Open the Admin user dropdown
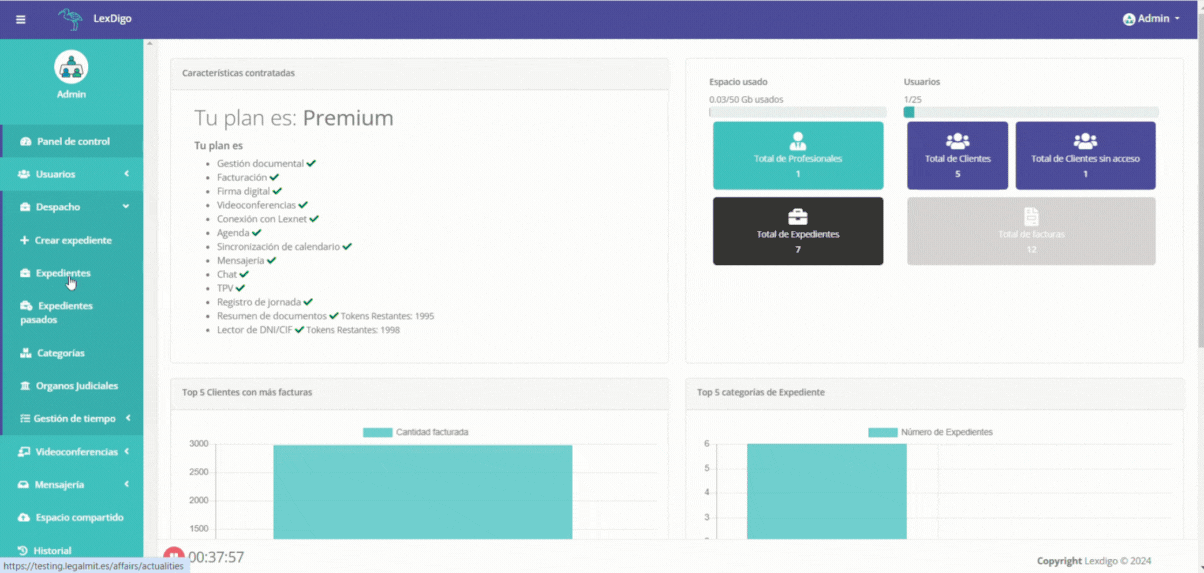The height and width of the screenshot is (573, 1204). coord(1151,19)
